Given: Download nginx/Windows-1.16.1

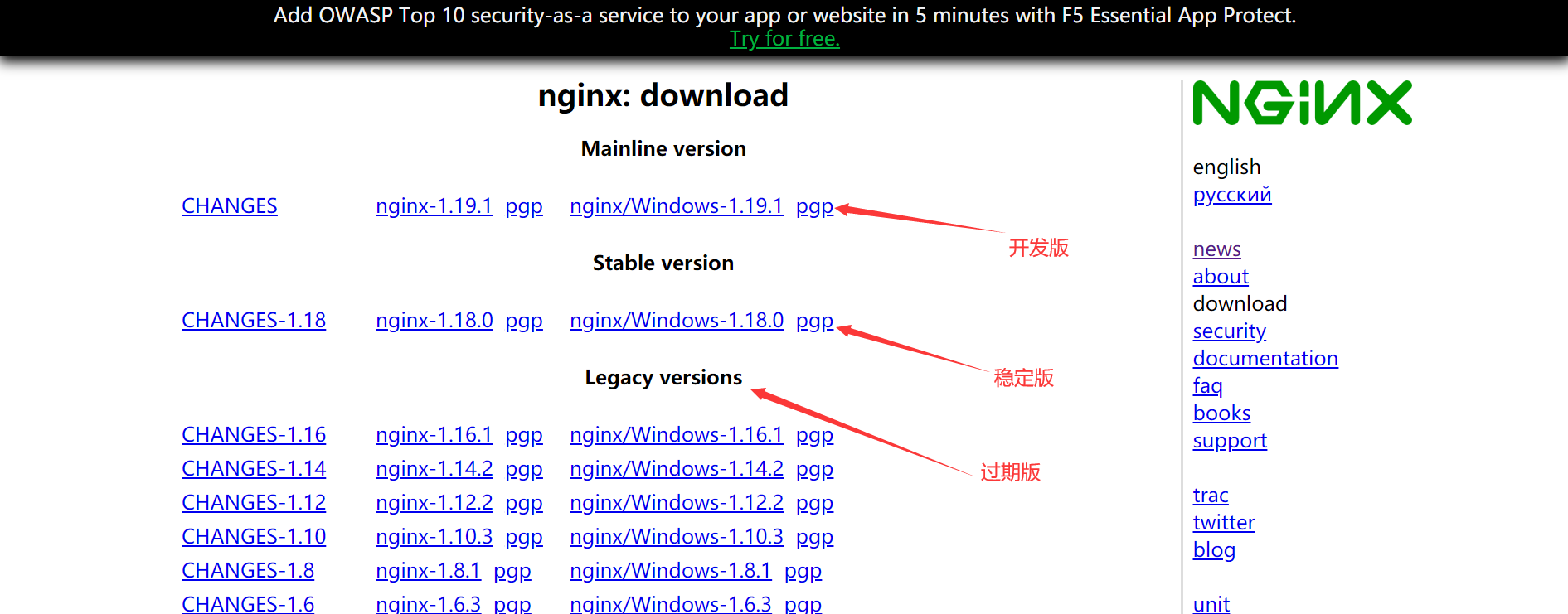Looking at the screenshot, I should click(677, 434).
